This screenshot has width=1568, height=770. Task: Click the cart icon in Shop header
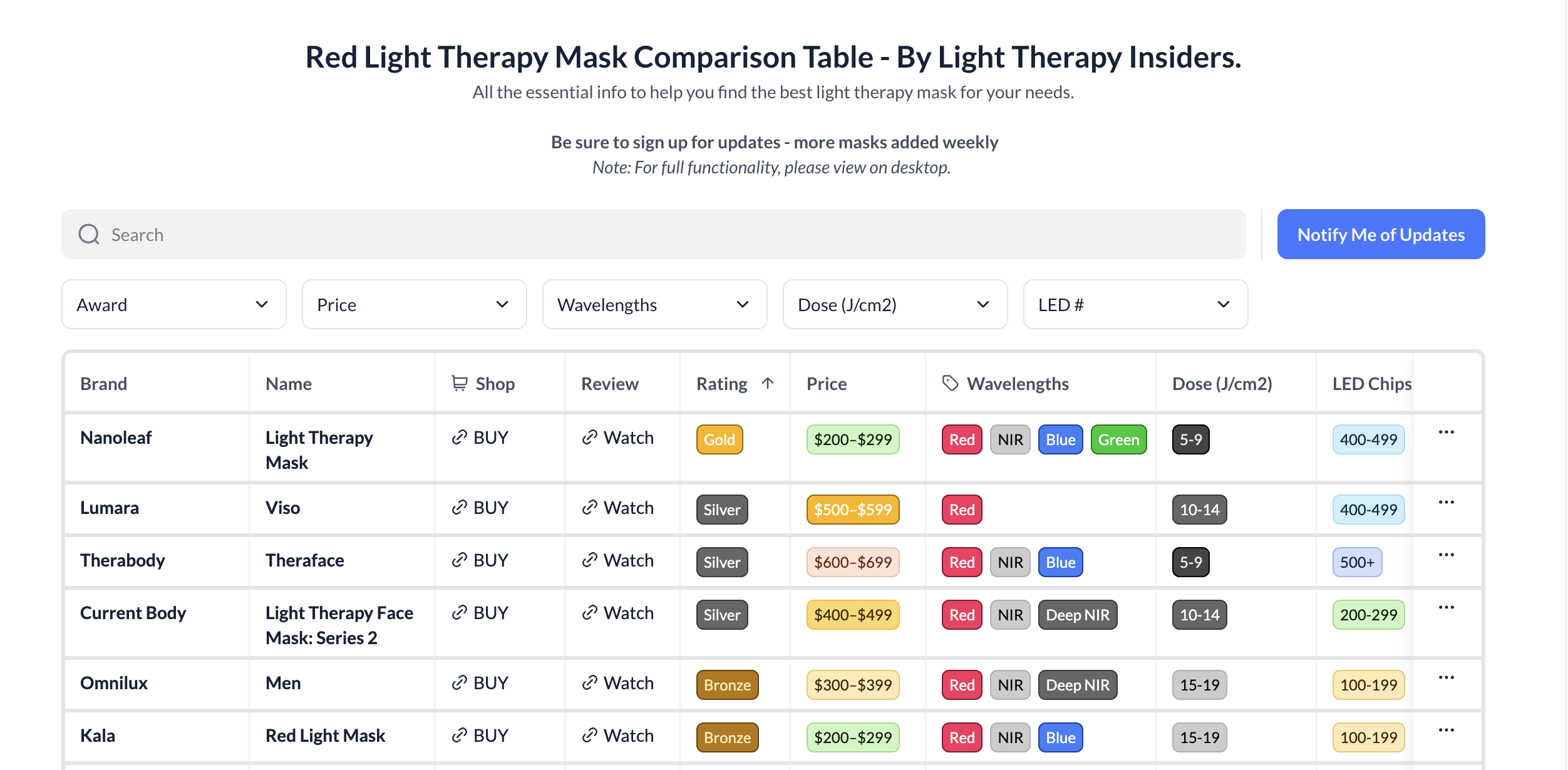tap(460, 383)
